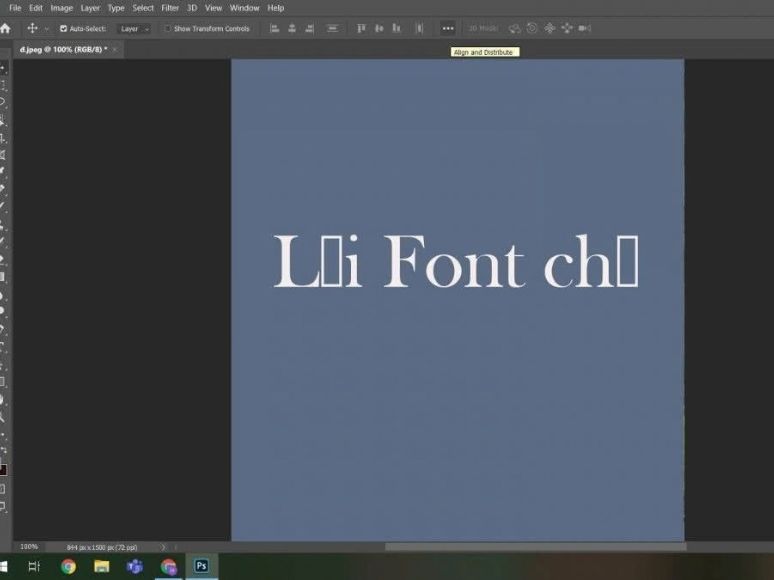Click the Align left edges icon
774x580 pixels.
pos(274,28)
